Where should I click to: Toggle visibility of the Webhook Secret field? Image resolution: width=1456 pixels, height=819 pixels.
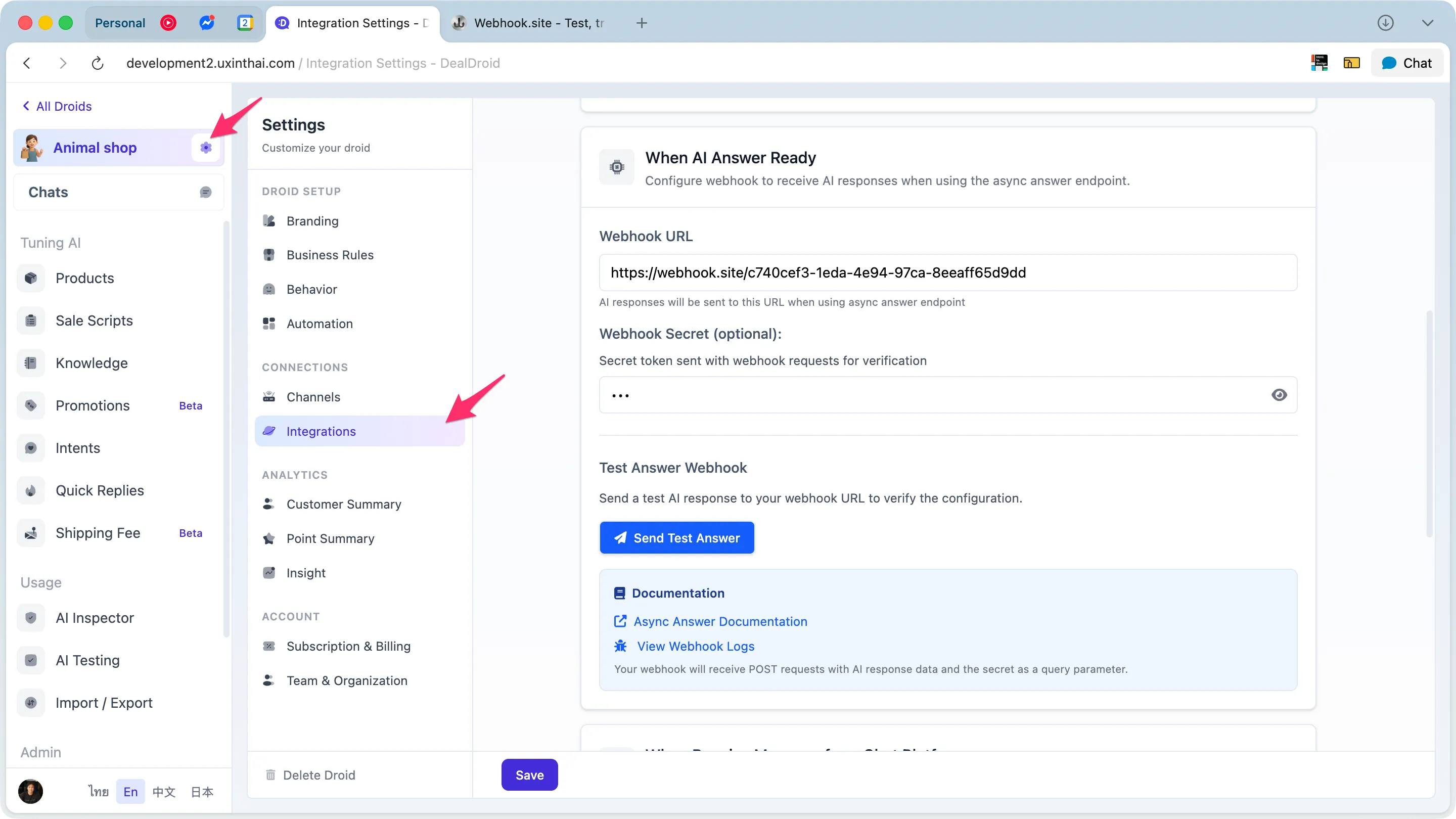click(1280, 394)
